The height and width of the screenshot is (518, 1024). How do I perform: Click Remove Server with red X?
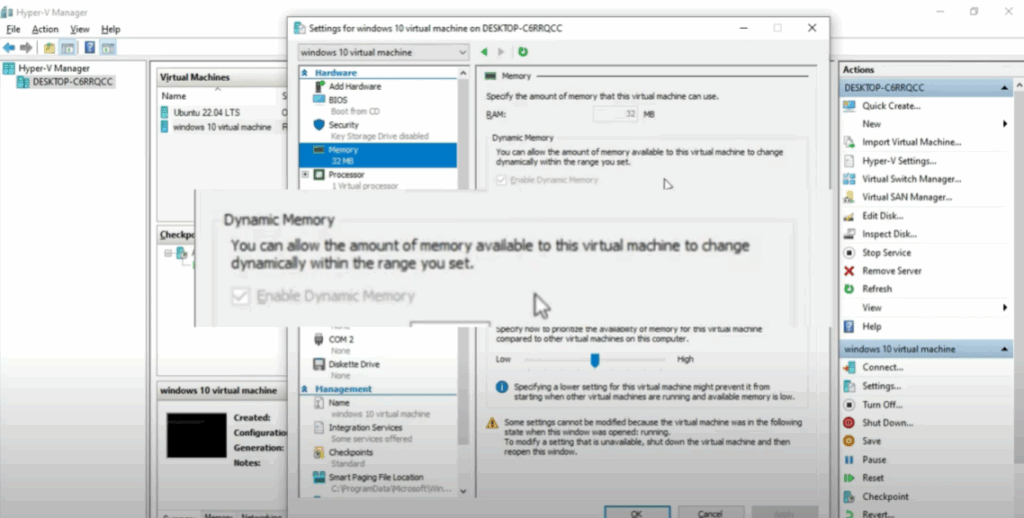[891, 271]
